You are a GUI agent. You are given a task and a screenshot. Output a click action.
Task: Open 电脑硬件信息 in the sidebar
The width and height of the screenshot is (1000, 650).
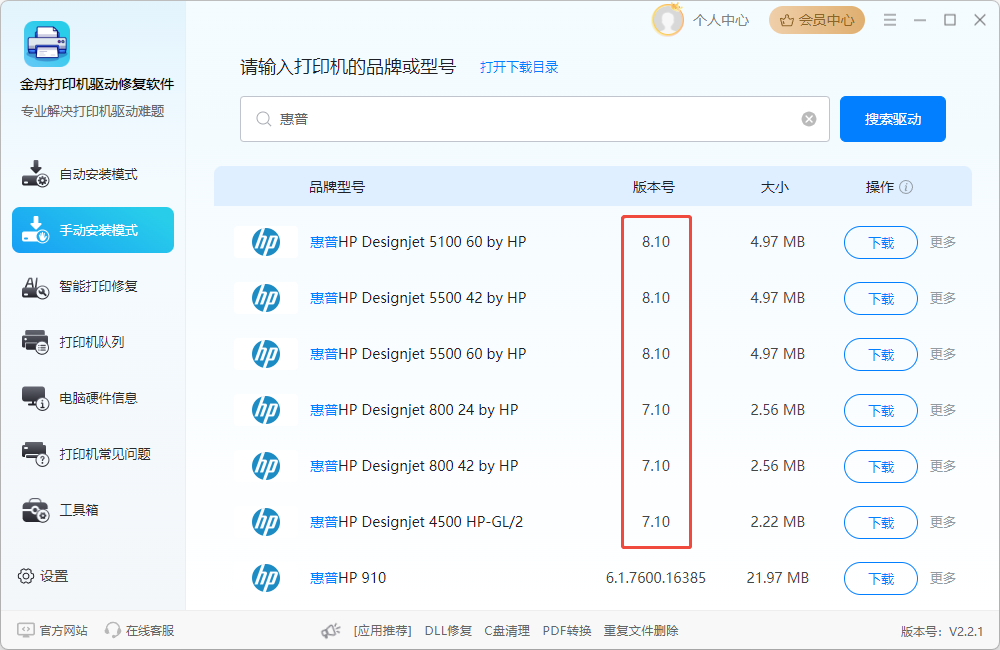click(x=92, y=398)
